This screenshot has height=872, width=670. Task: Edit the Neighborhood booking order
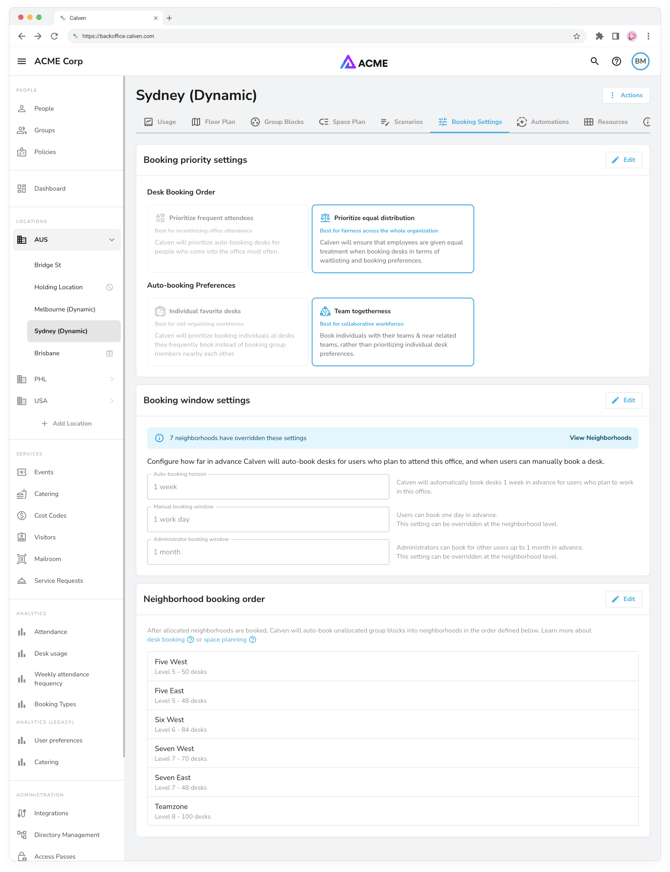(x=623, y=599)
